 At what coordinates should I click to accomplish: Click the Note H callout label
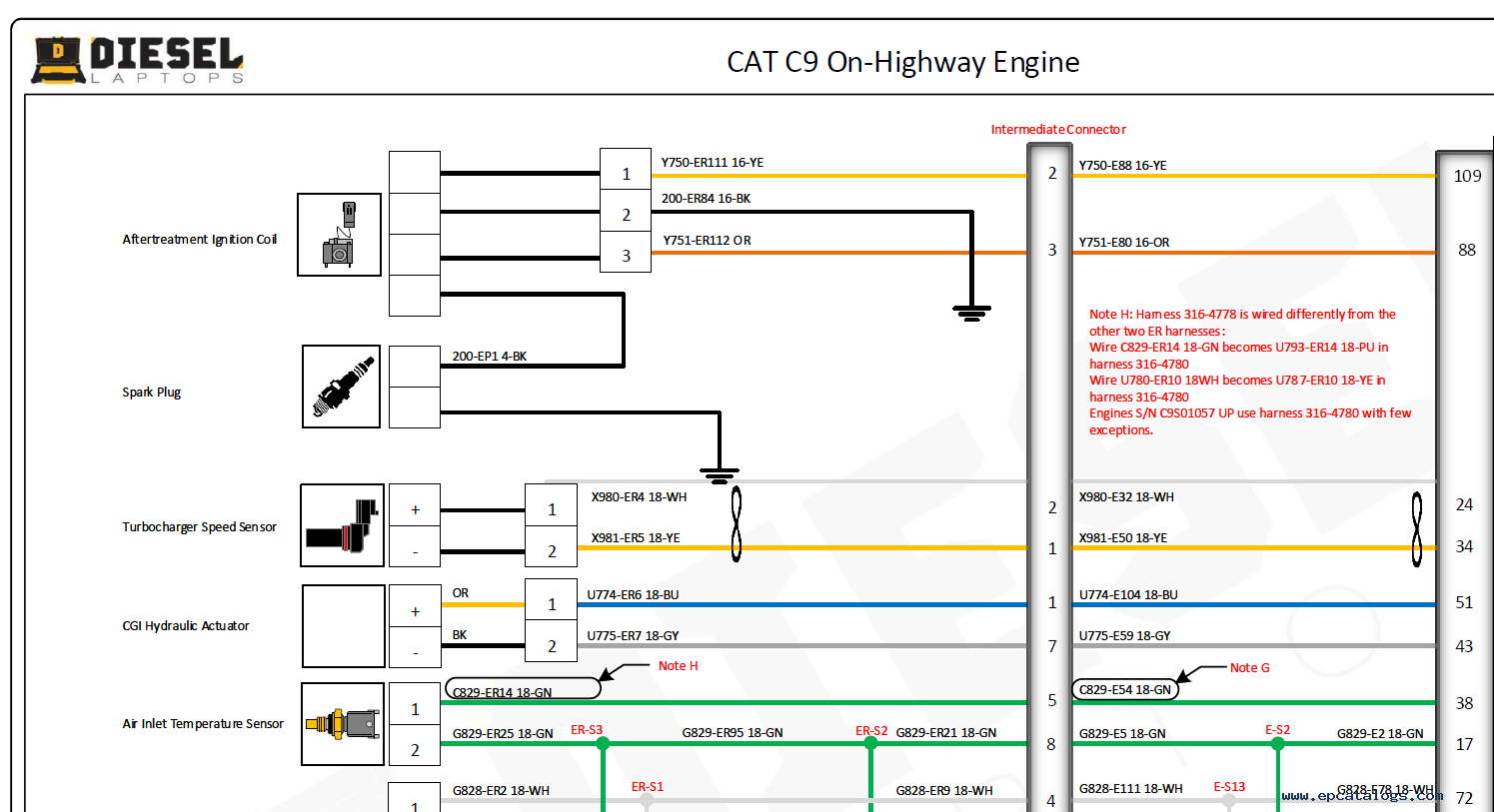(x=678, y=665)
